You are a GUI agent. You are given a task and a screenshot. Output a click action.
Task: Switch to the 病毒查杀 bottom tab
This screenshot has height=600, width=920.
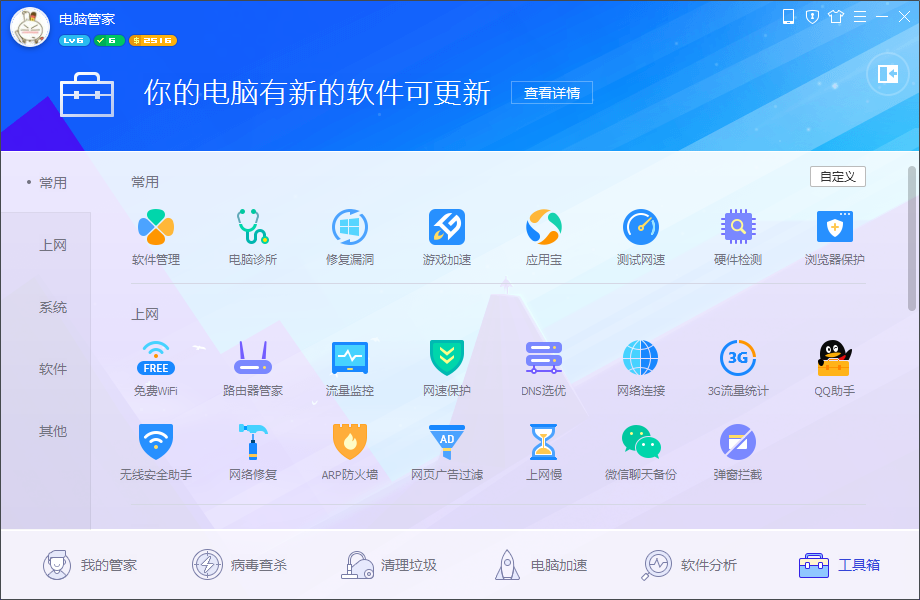[x=239, y=565]
